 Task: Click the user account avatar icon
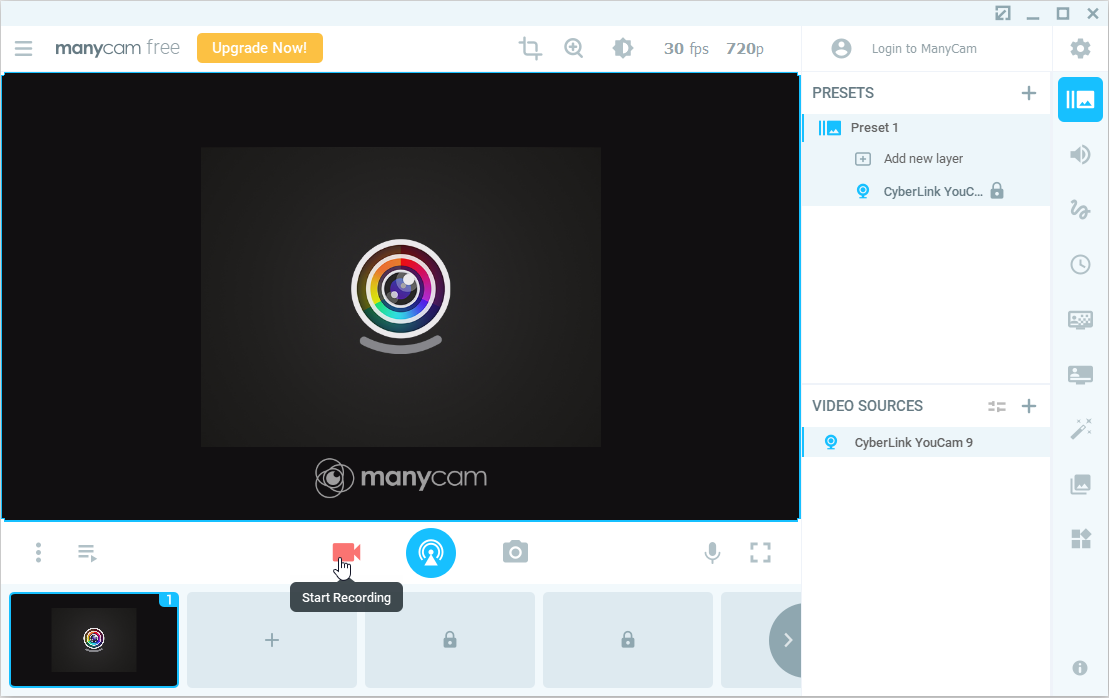841,48
